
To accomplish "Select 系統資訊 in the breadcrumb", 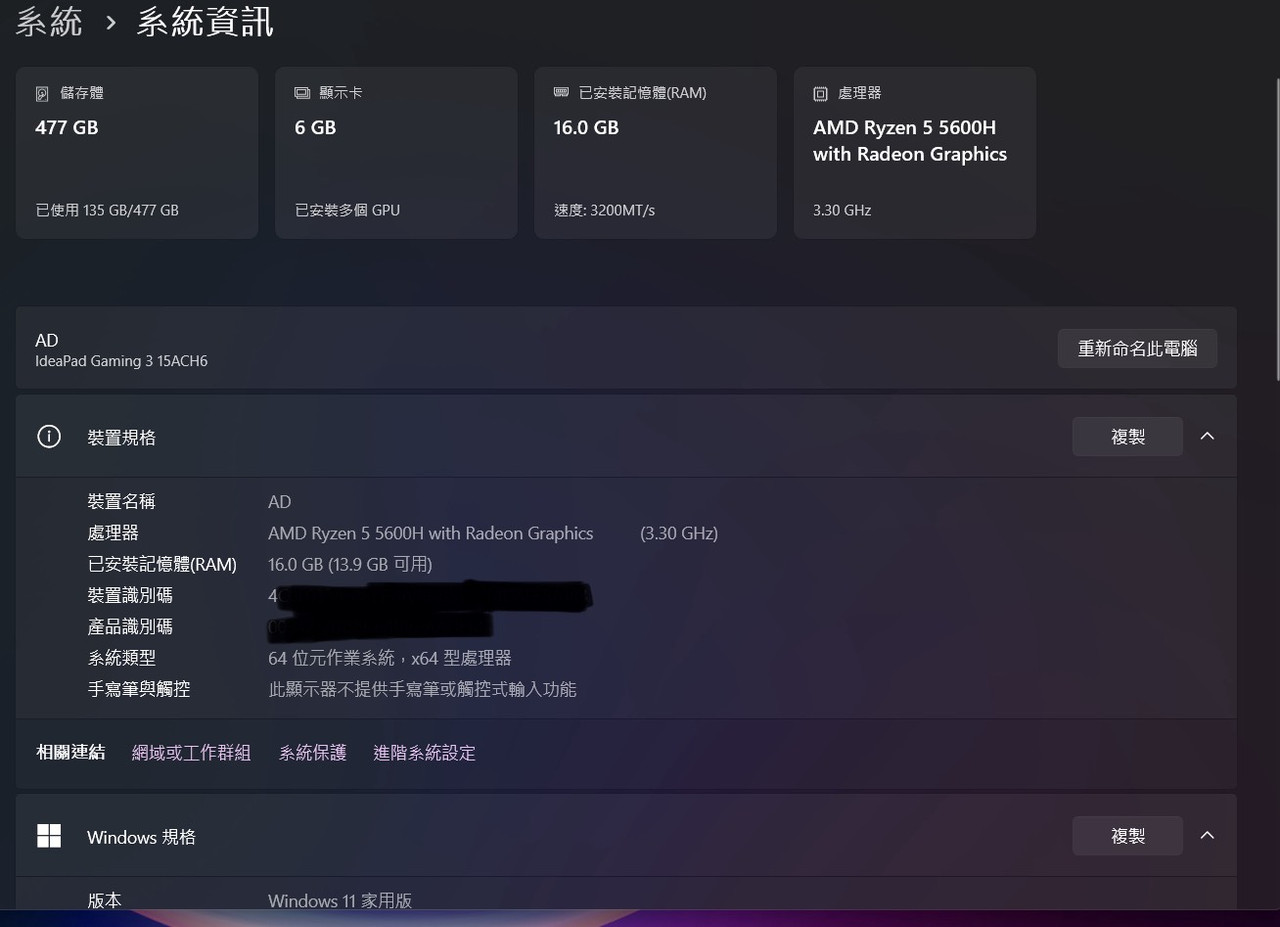I will [204, 21].
